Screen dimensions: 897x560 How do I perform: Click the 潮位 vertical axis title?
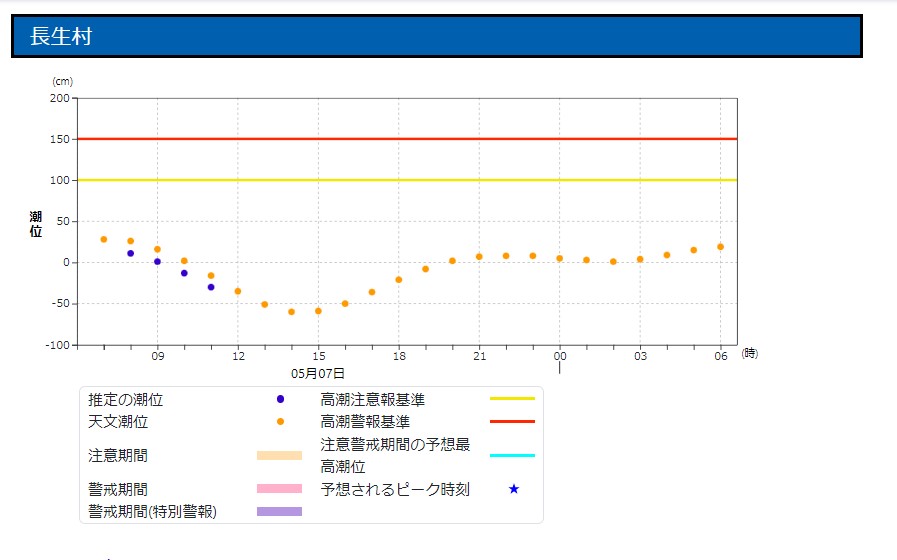coord(36,224)
